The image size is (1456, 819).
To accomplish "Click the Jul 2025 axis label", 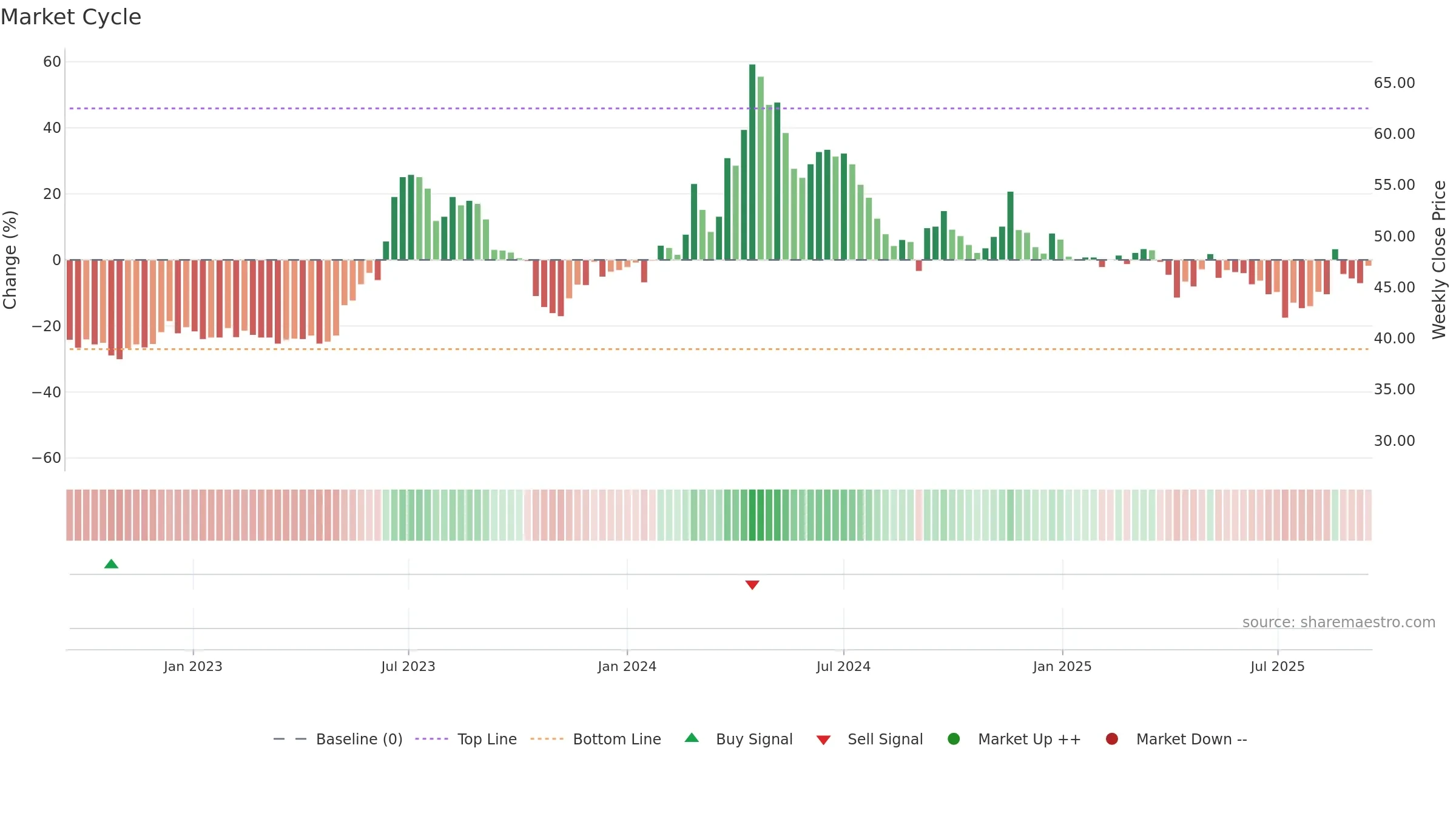I will point(1278,667).
